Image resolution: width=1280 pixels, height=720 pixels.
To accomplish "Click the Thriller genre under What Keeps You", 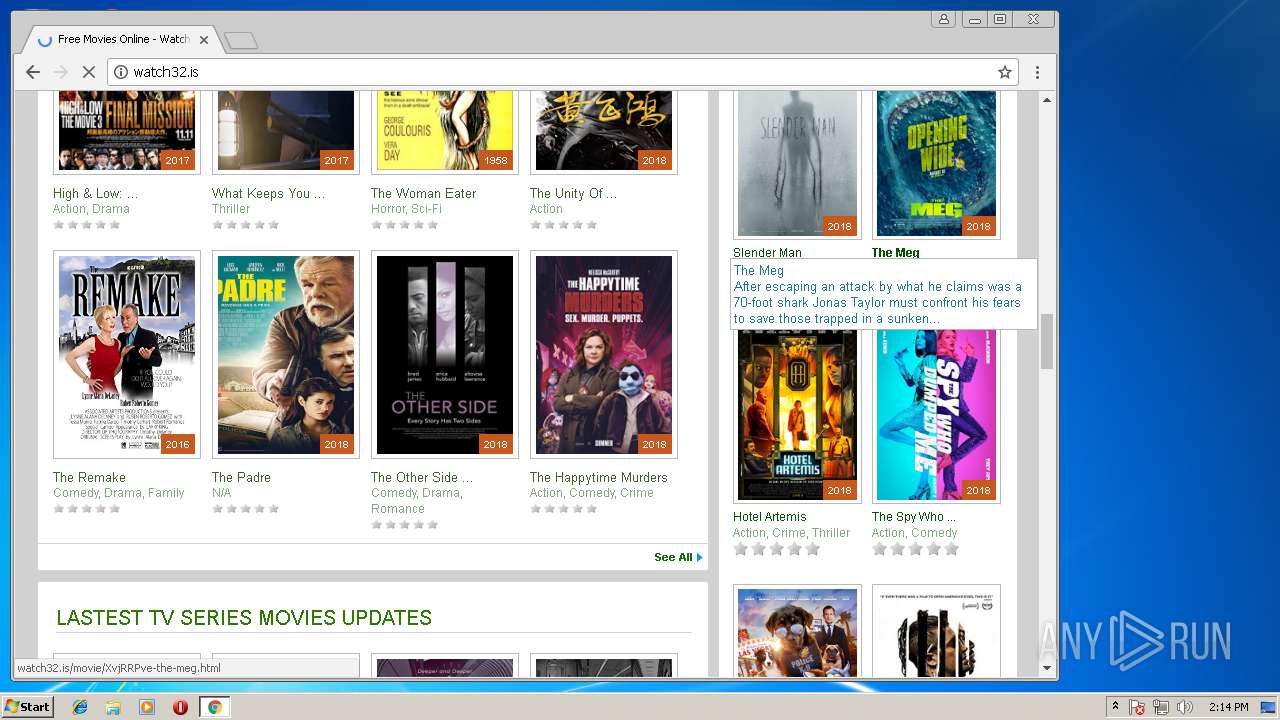I will (231, 209).
